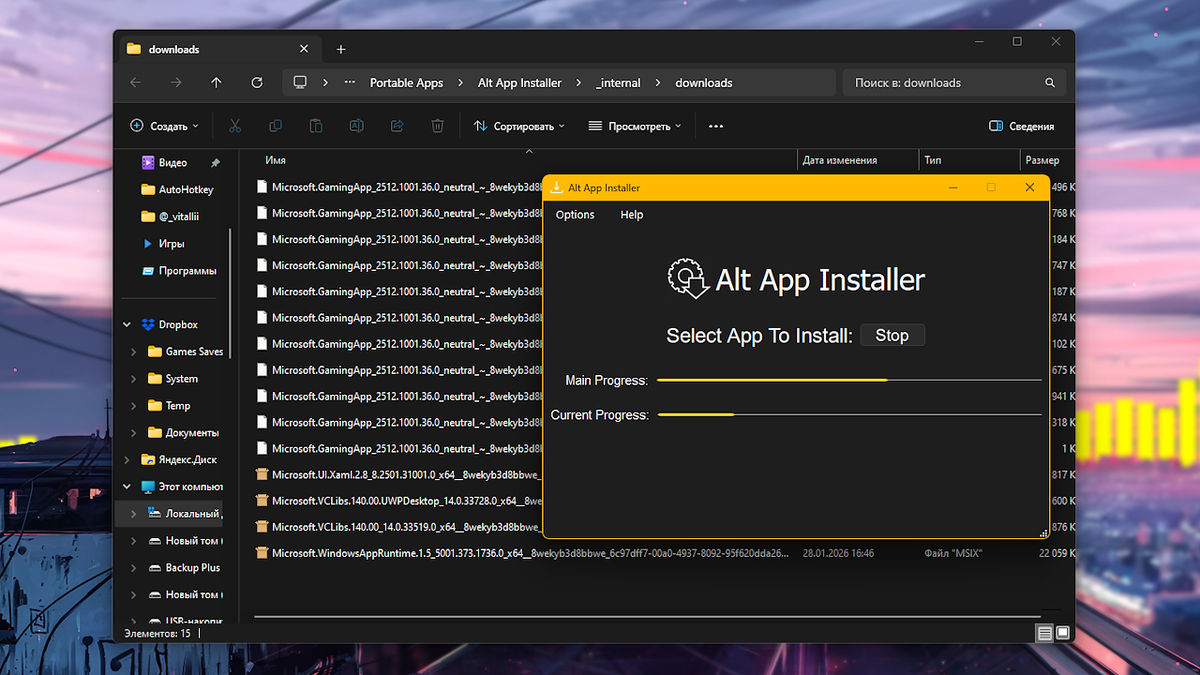Select the downloads Explorer tab

coord(220,49)
